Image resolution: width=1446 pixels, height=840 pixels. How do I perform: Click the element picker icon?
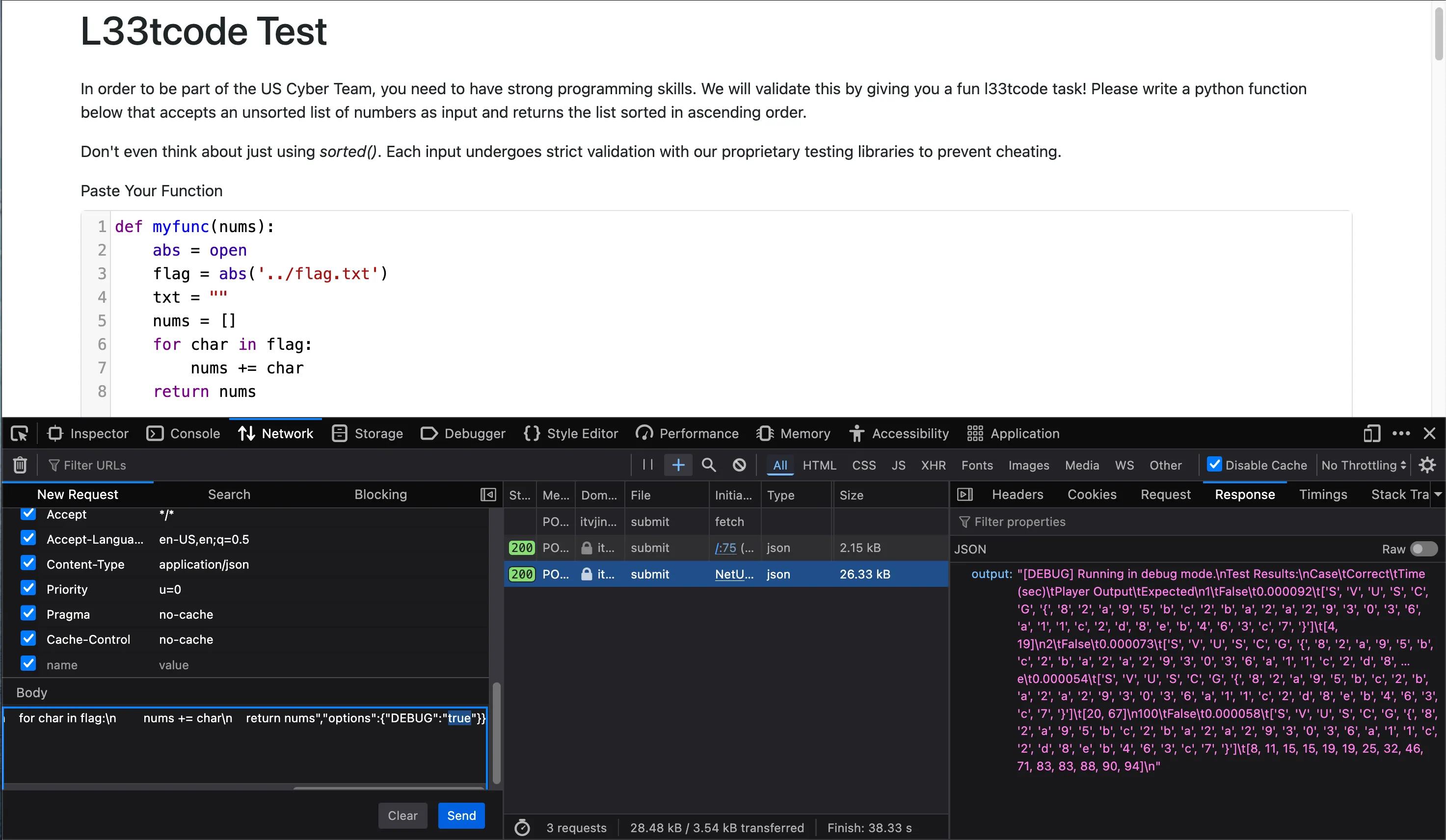tap(19, 434)
